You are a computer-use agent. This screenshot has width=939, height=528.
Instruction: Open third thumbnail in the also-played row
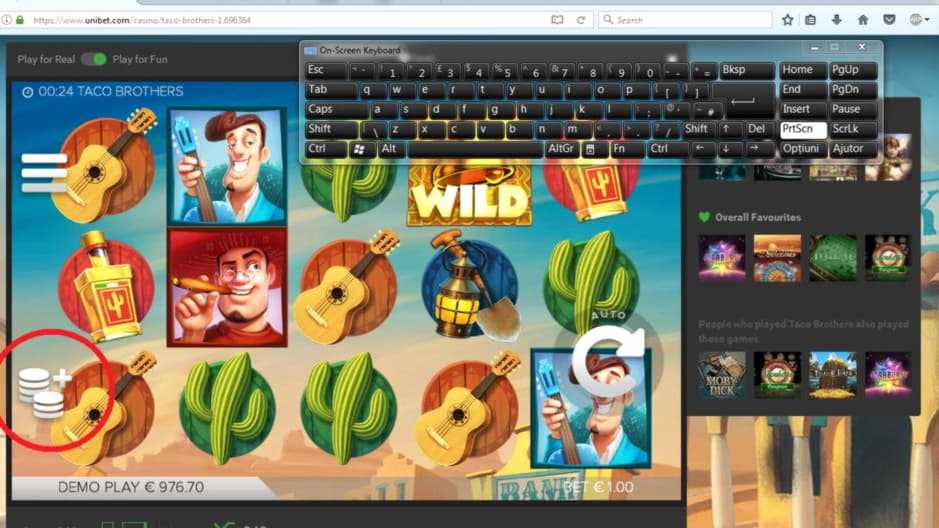point(832,375)
